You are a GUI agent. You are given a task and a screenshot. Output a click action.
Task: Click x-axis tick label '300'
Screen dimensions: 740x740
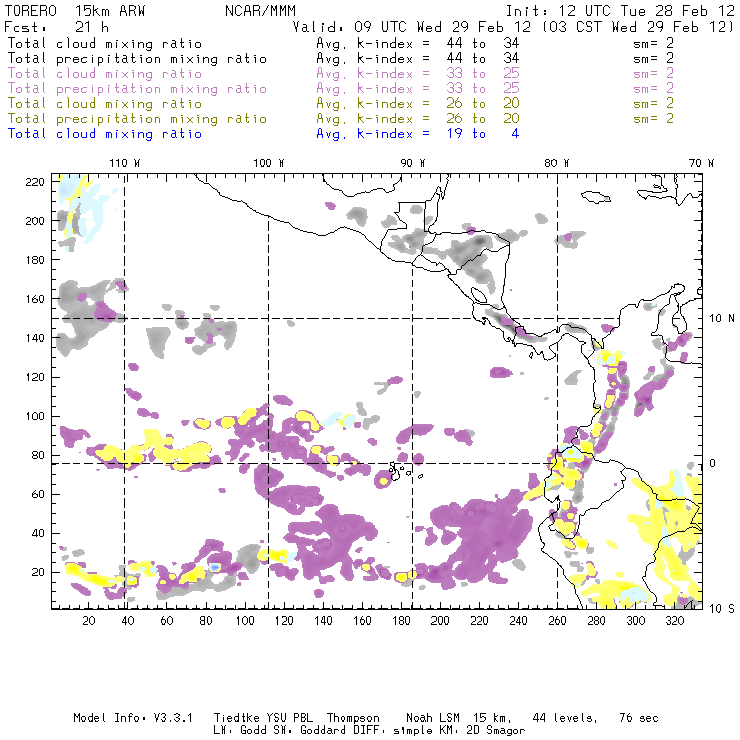(x=636, y=621)
